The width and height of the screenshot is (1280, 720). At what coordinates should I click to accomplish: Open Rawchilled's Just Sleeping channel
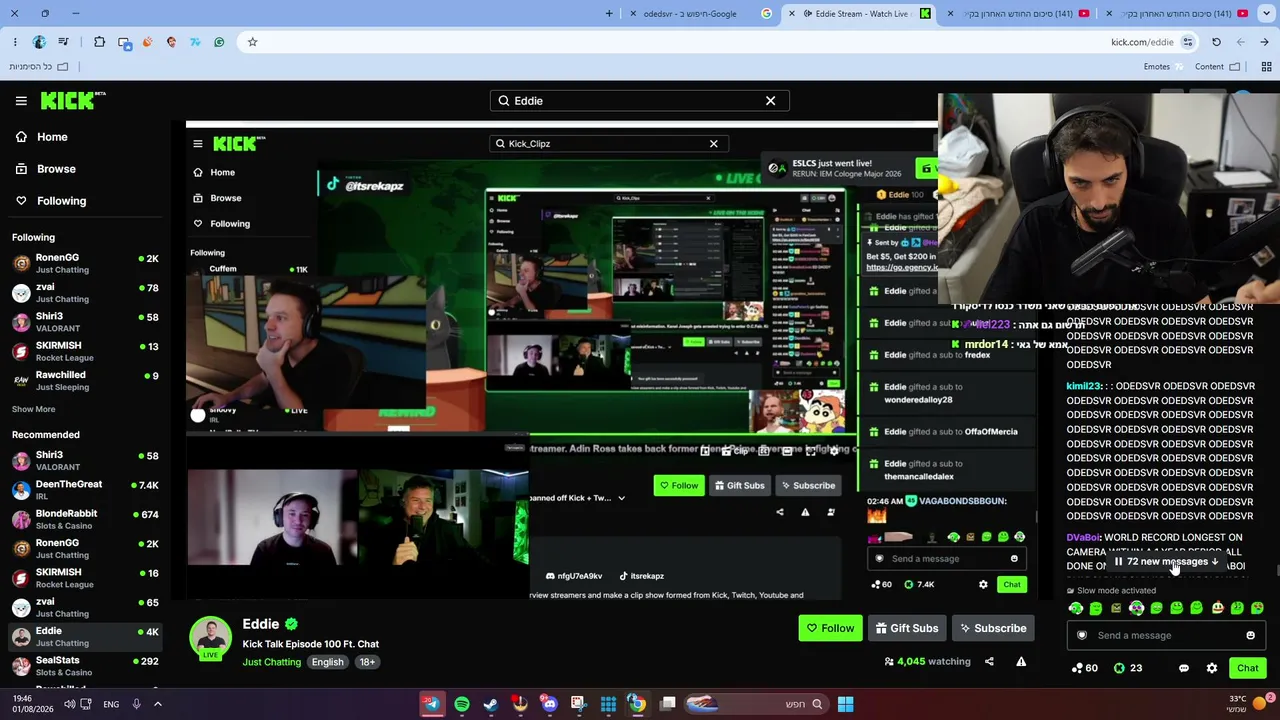(x=85, y=380)
